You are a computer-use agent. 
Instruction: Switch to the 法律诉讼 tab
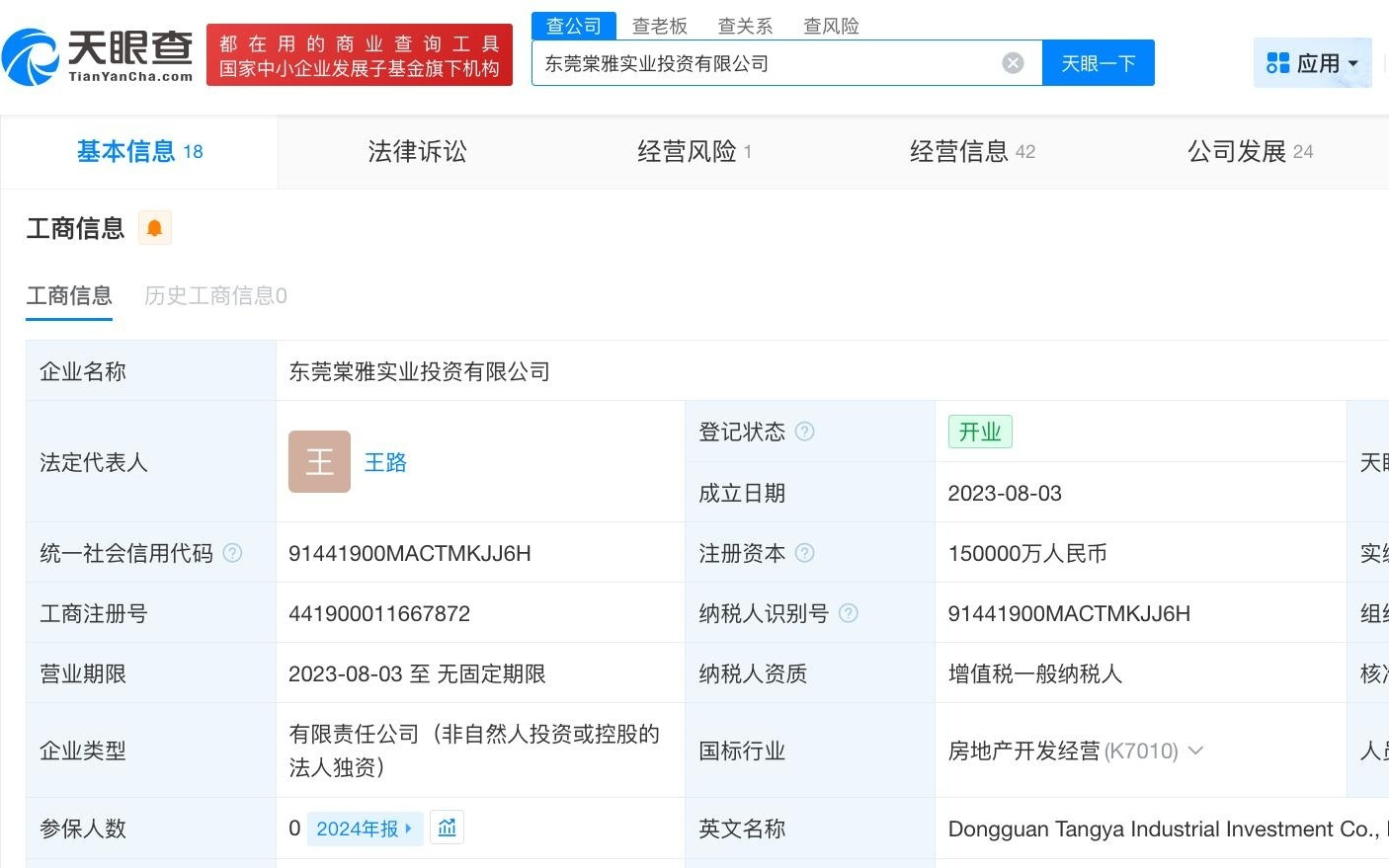417,152
